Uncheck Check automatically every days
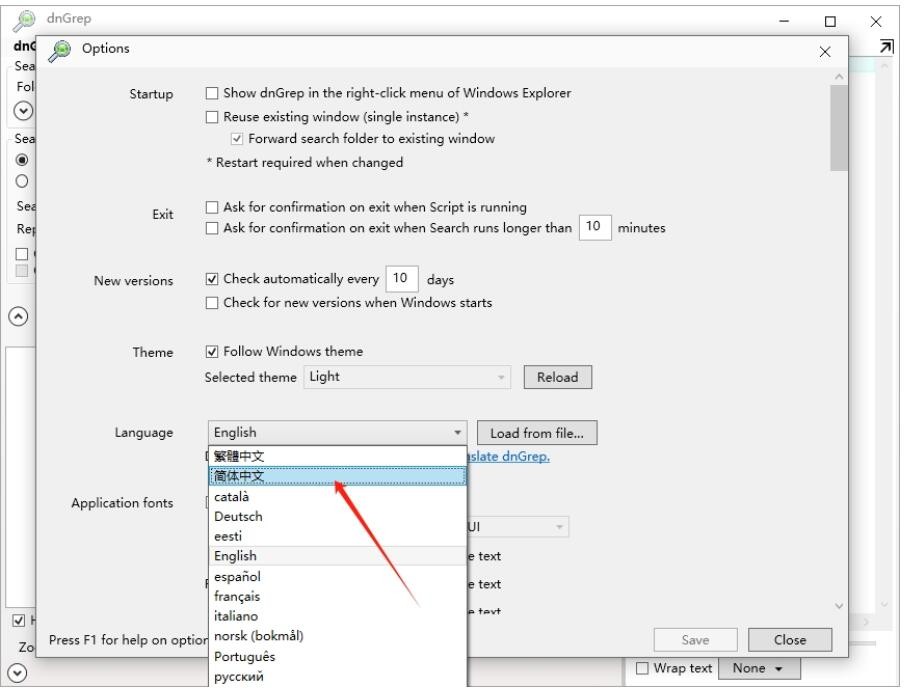The width and height of the screenshot is (904, 691). 212,279
